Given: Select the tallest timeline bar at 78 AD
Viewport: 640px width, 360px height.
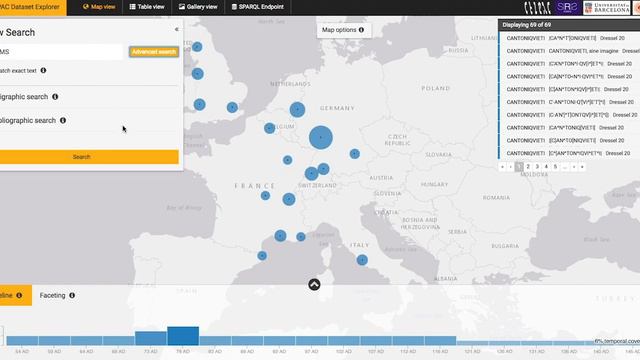Looking at the screenshot, I should point(183,336).
